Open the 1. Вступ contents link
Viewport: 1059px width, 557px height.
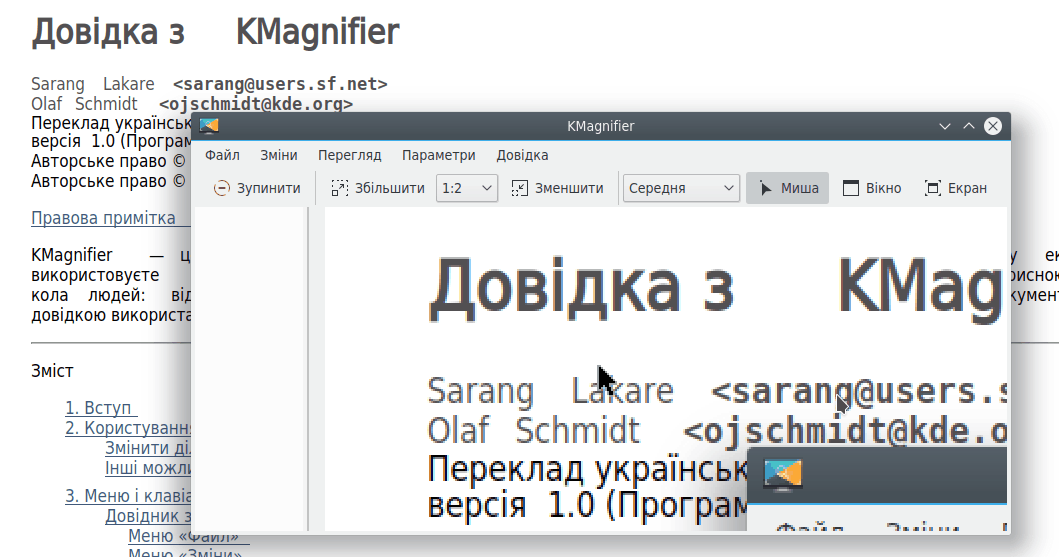point(98,408)
